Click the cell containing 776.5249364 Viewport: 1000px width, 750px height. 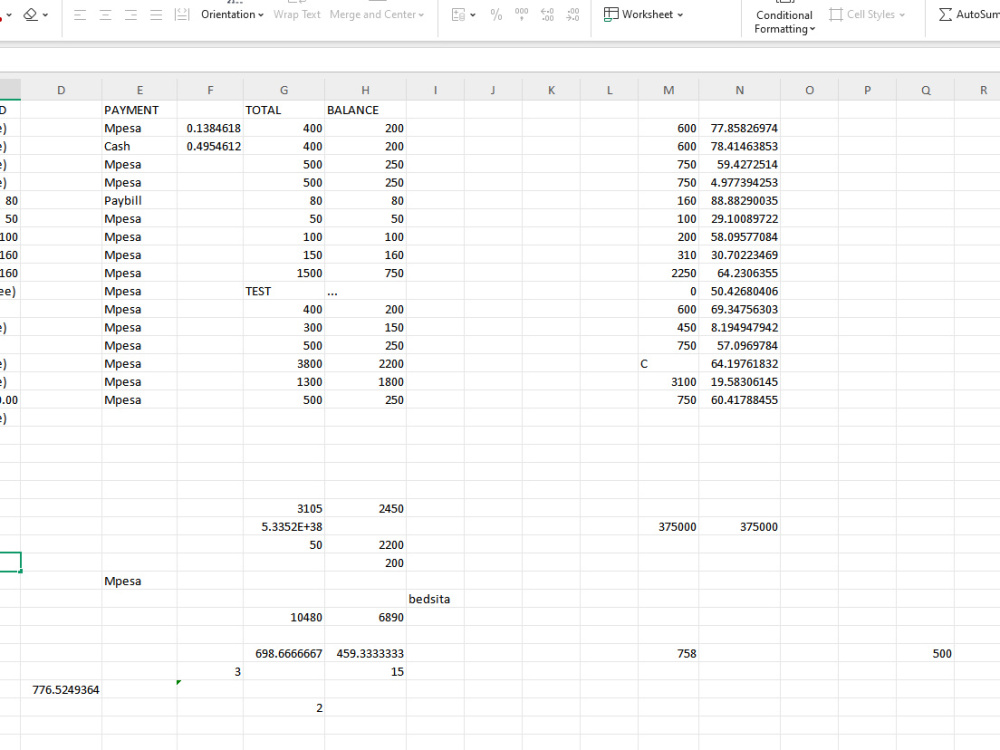pos(61,689)
